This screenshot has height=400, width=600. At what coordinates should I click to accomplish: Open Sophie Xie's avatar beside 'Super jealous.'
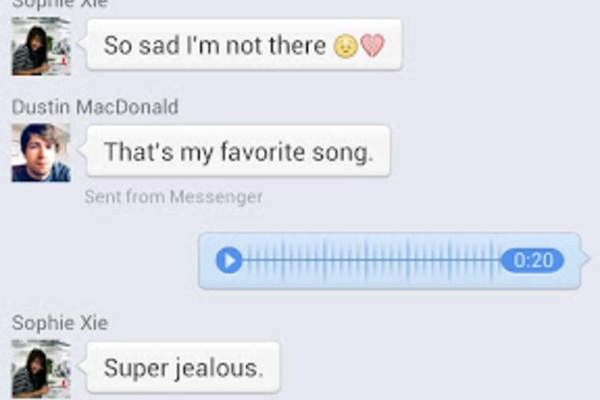click(41, 369)
